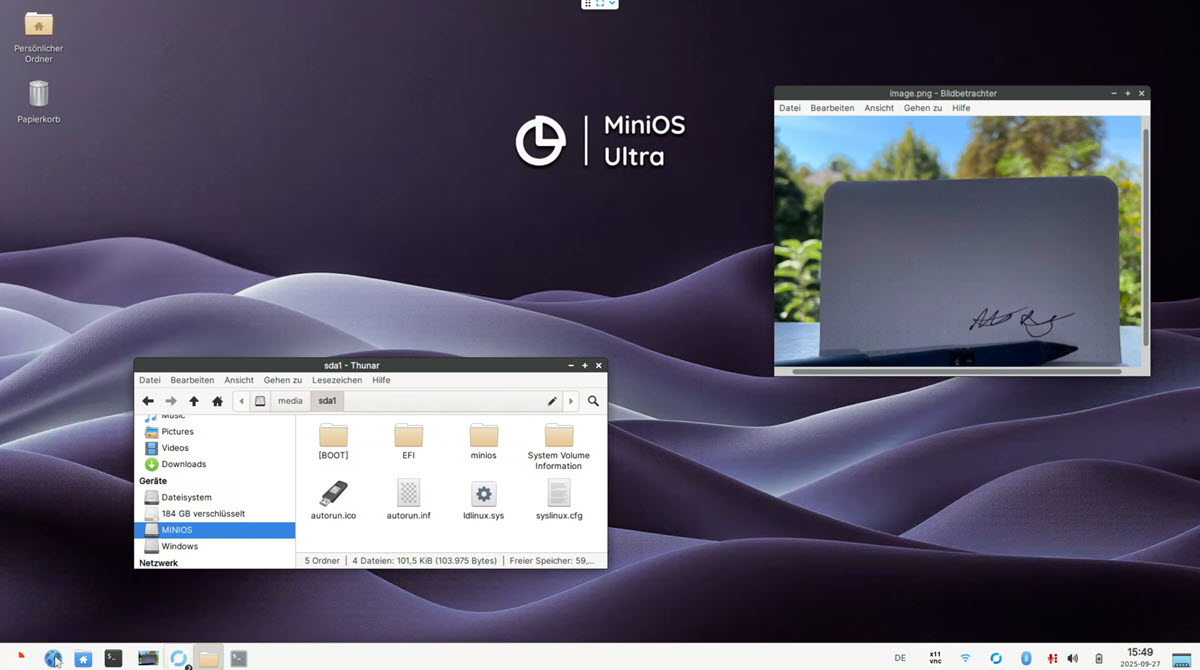Click the pencil icon to edit path
Screen dimensions: 1200x670
(x=551, y=401)
